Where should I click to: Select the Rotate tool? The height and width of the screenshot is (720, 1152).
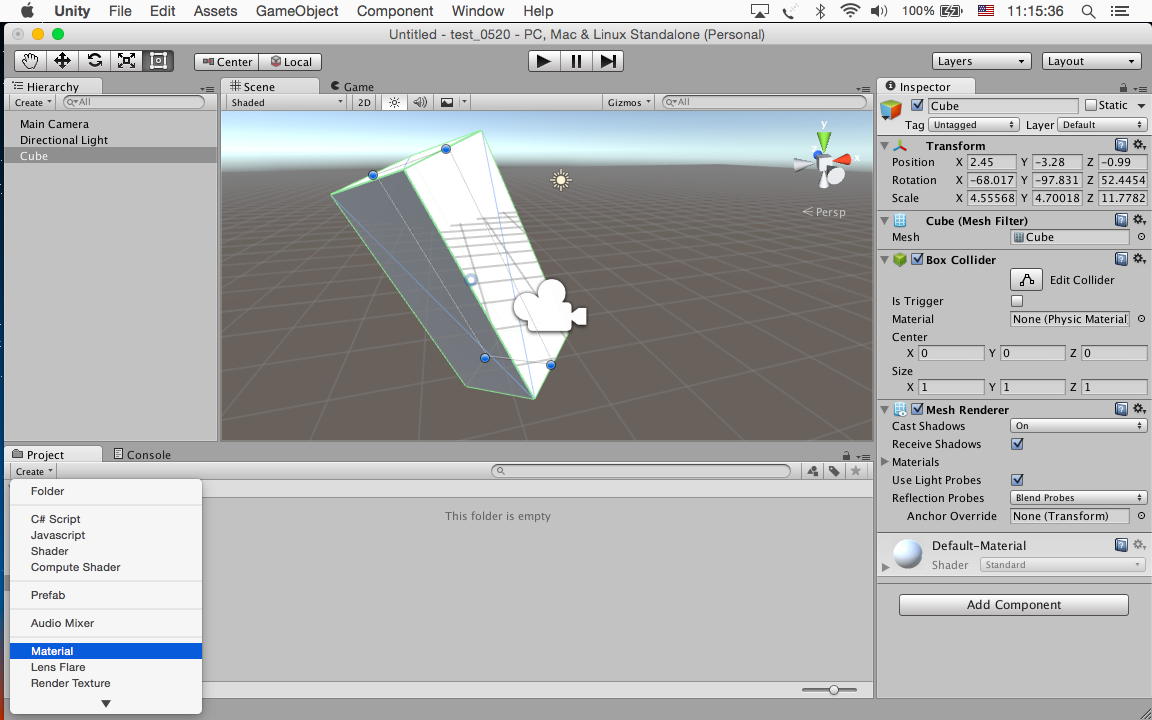click(x=94, y=61)
